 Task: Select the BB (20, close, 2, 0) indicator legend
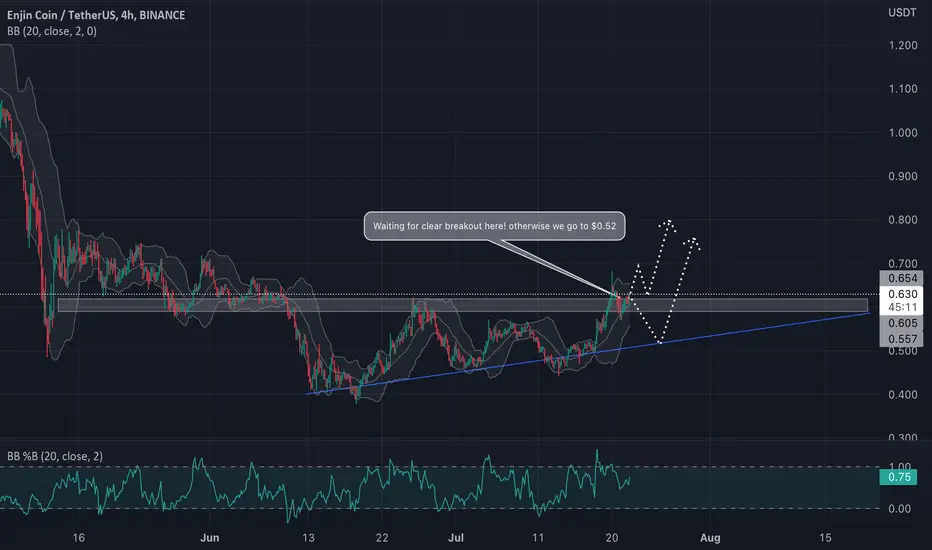point(52,32)
